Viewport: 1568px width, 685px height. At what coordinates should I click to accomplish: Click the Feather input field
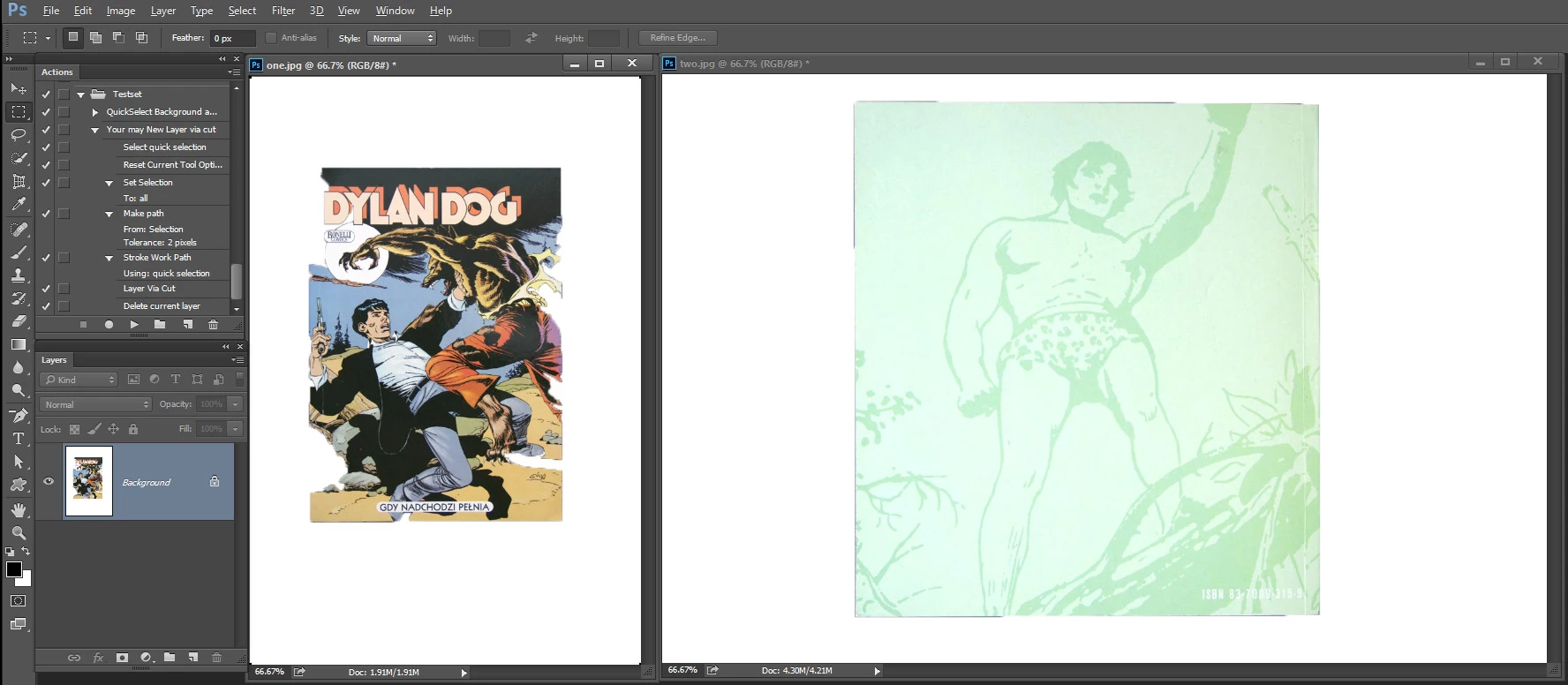(232, 38)
